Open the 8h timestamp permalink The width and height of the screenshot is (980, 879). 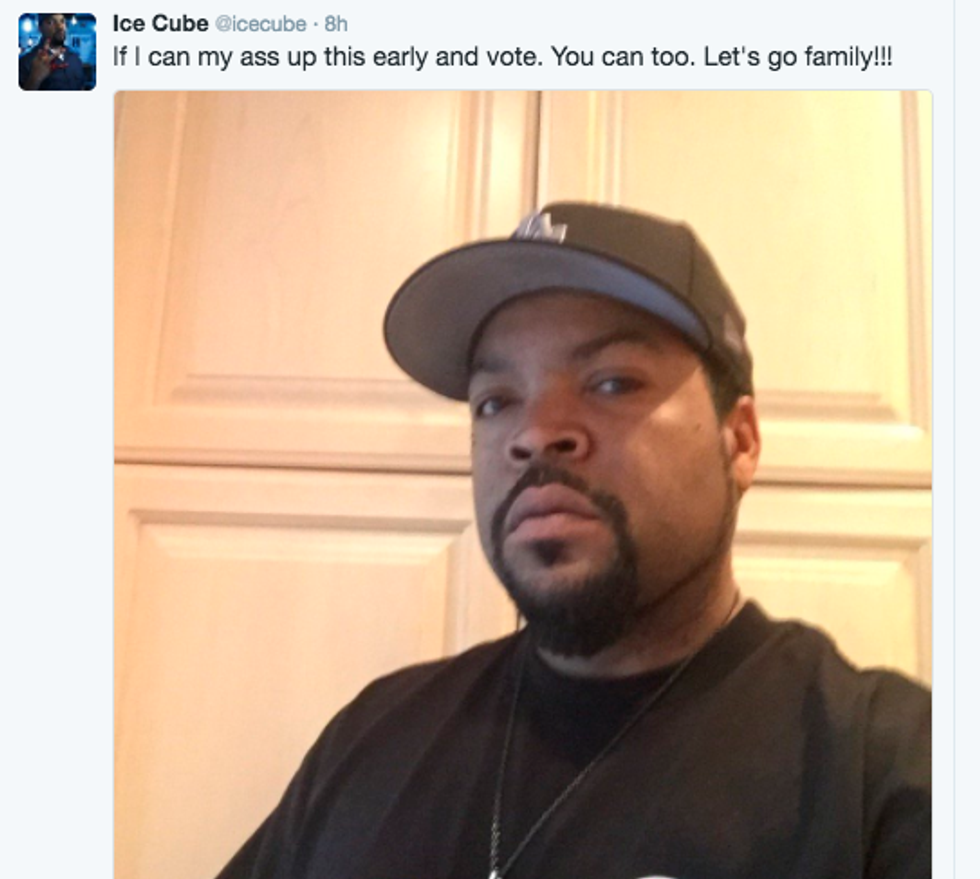[336, 24]
